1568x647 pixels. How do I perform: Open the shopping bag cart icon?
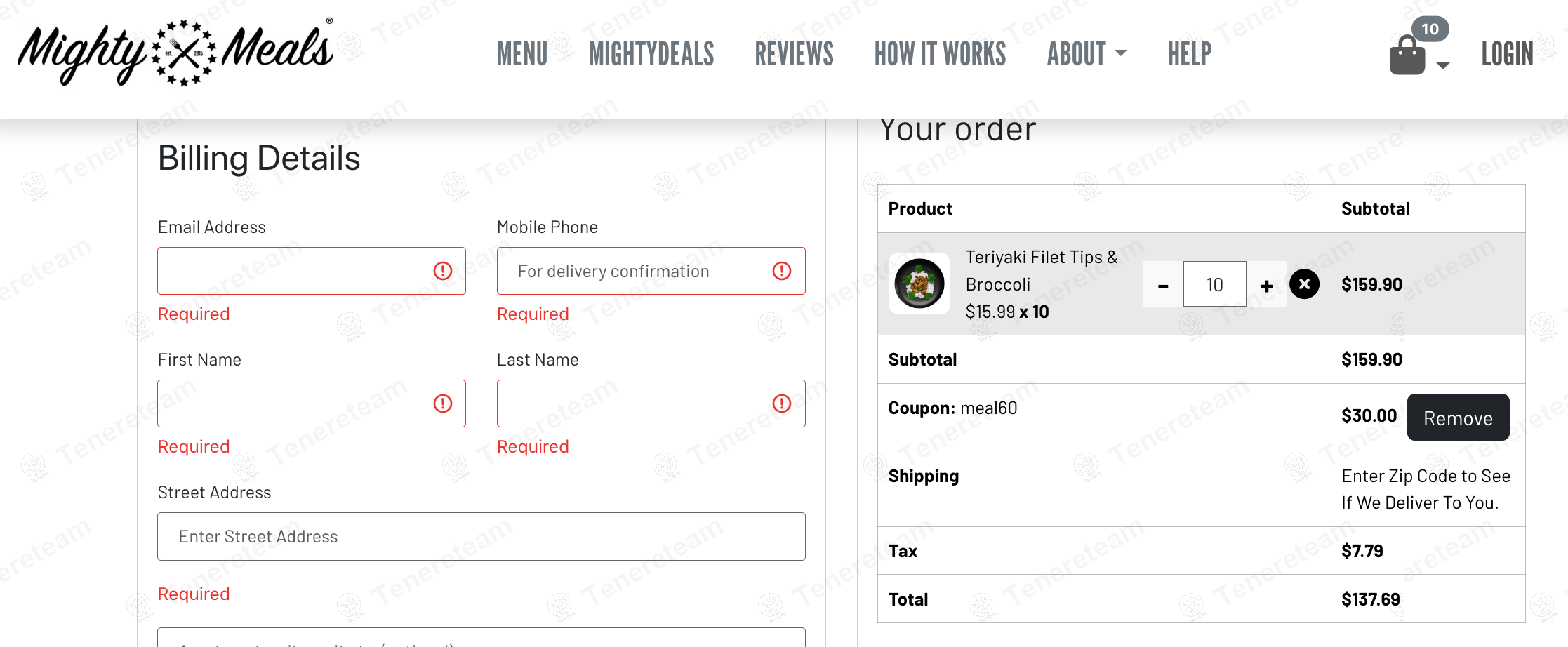point(1407,56)
